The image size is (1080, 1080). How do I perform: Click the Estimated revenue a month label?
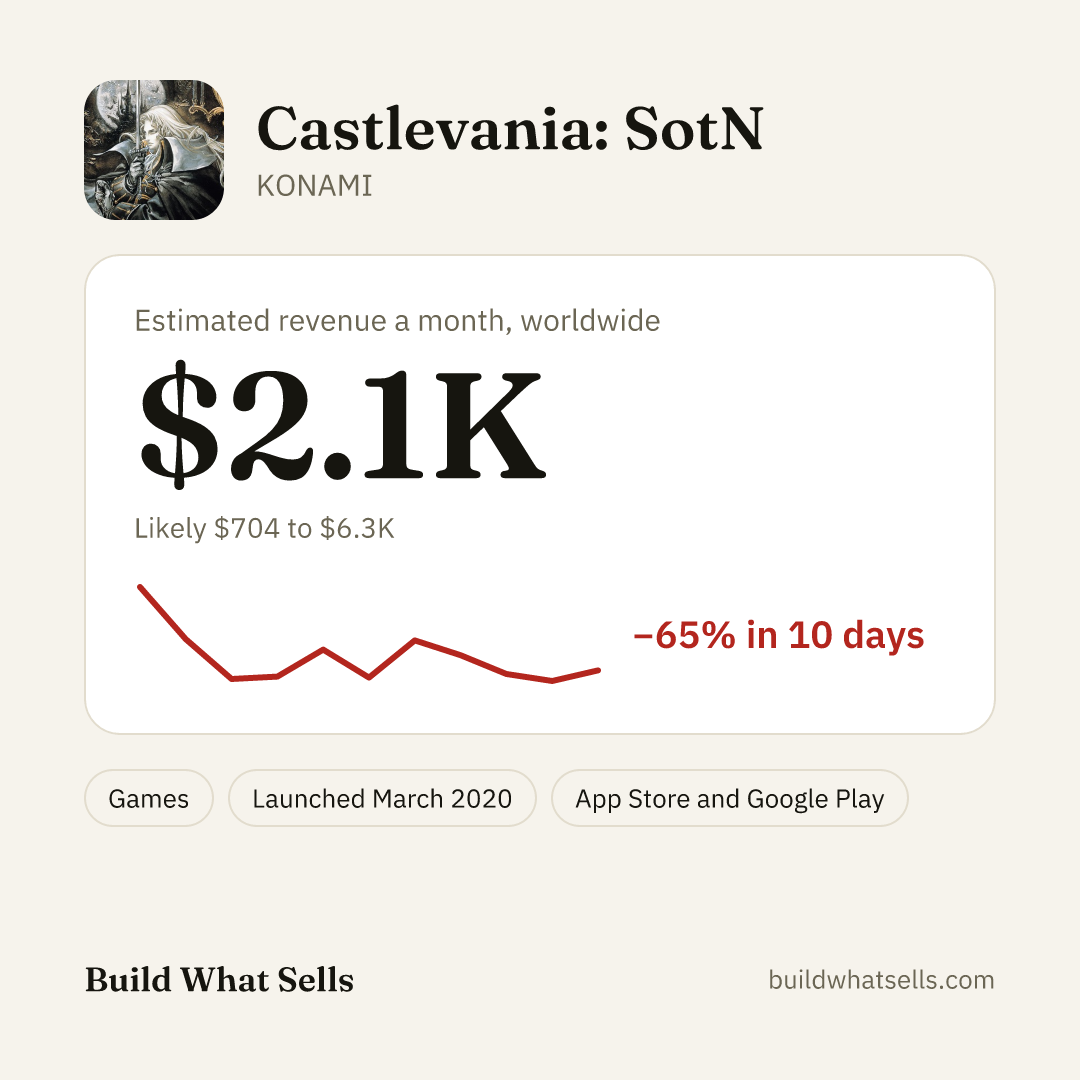[x=397, y=321]
